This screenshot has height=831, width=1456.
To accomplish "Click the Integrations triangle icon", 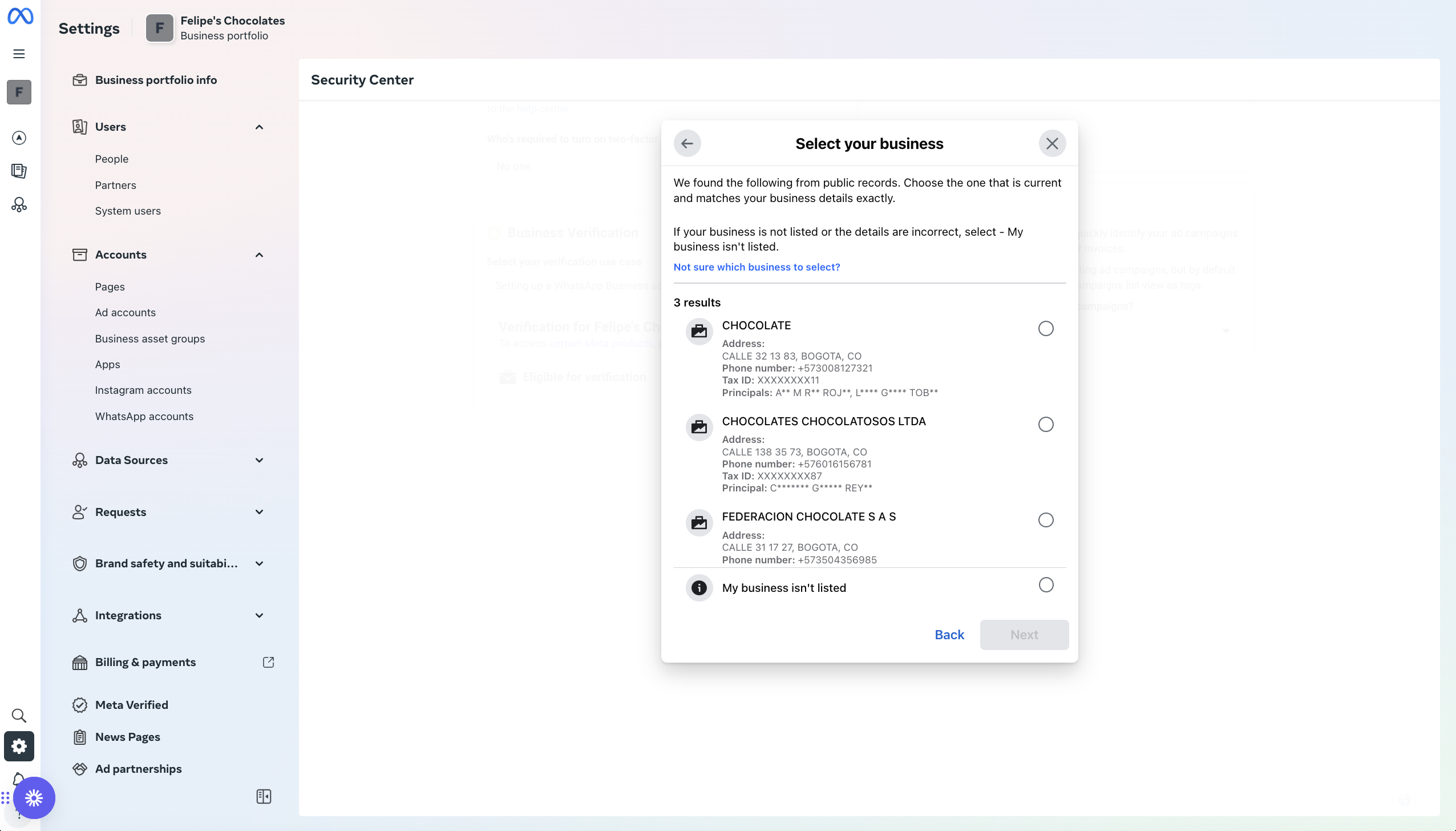I will coord(80,615).
